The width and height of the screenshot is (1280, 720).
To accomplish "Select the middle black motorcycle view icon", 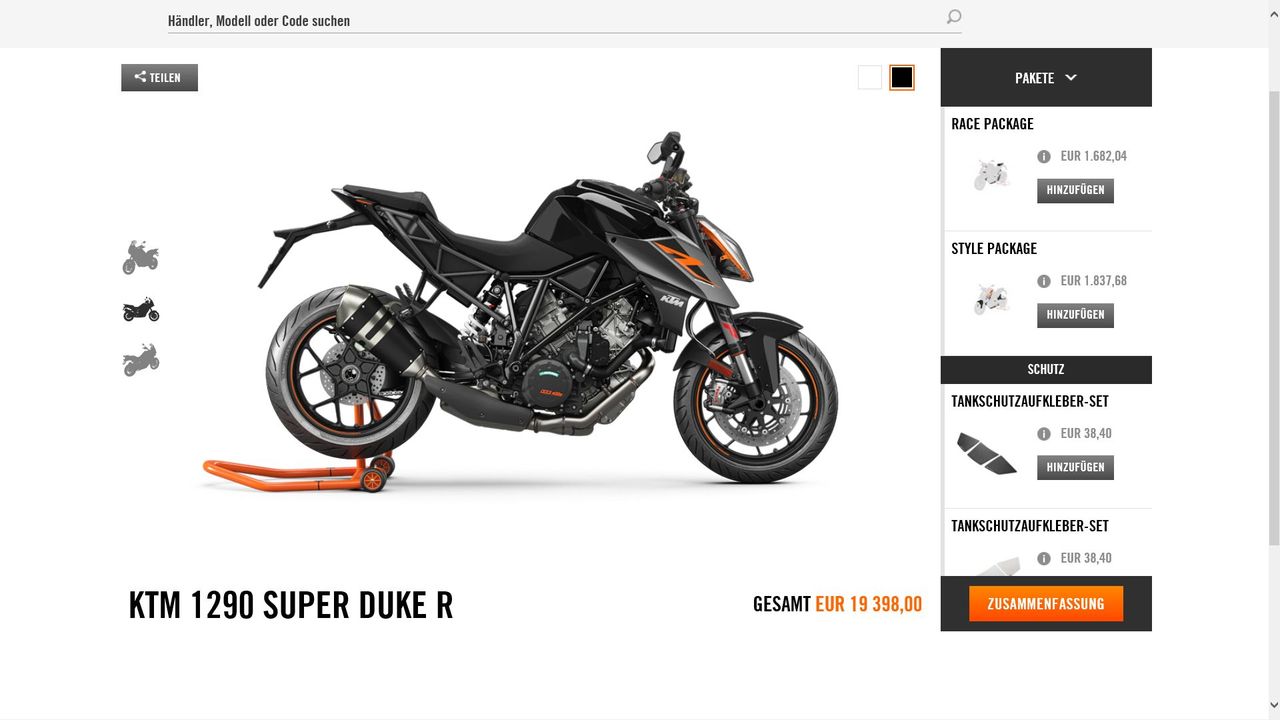I will (141, 309).
